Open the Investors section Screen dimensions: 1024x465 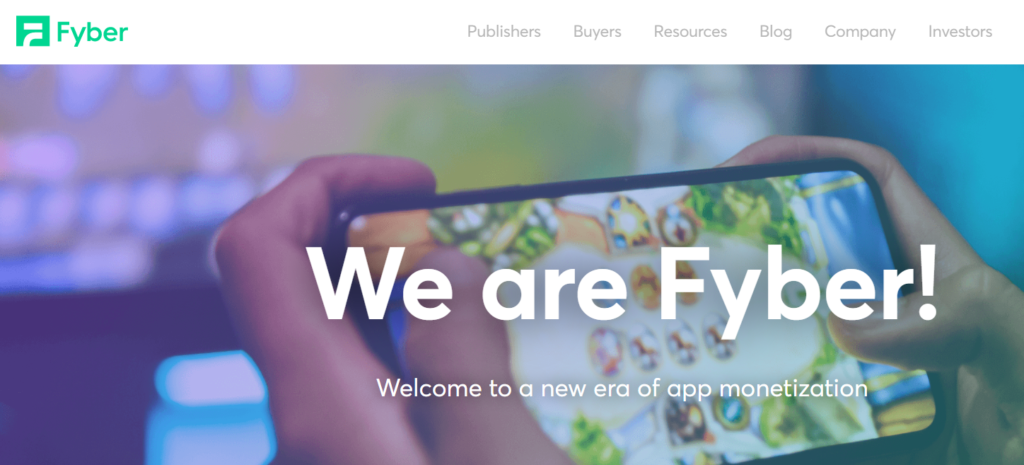point(960,31)
